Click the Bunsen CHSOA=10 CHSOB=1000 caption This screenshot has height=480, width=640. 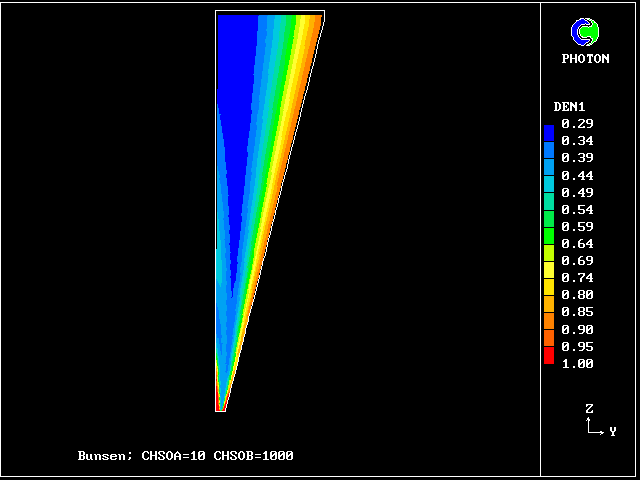click(185, 456)
